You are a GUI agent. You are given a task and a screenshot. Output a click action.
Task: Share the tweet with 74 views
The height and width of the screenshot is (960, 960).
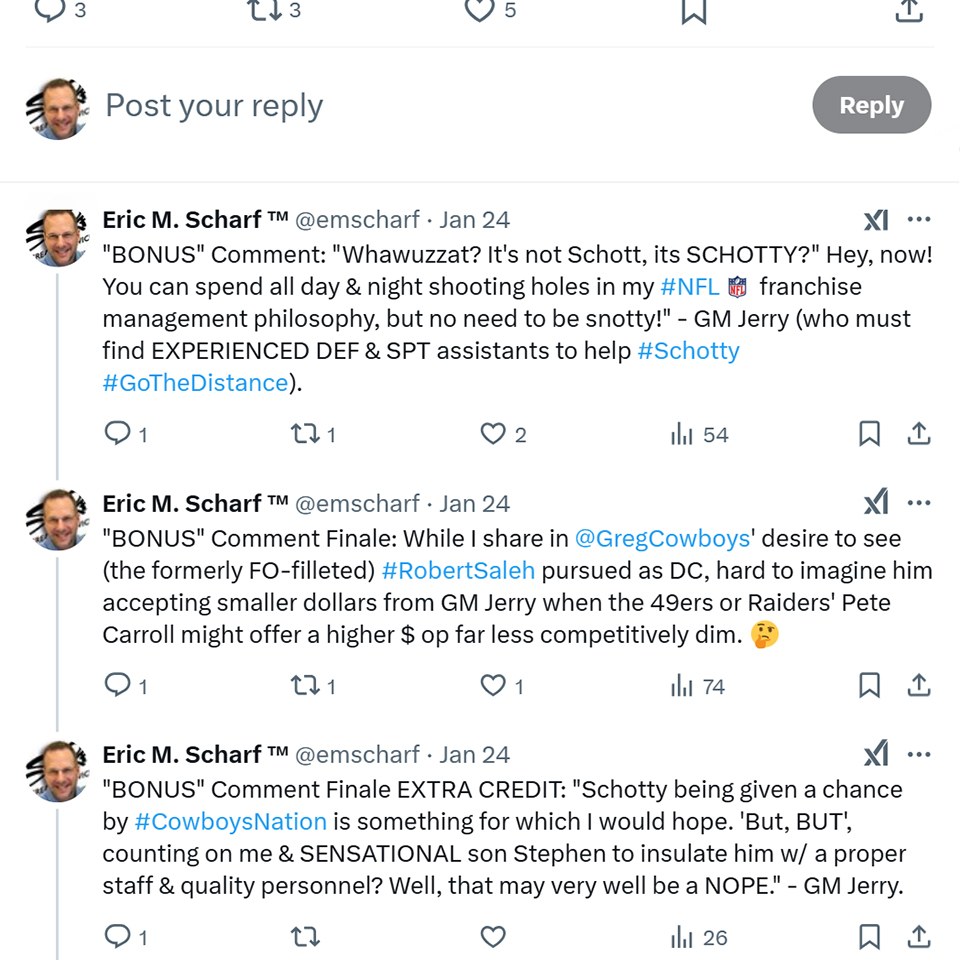(x=918, y=685)
